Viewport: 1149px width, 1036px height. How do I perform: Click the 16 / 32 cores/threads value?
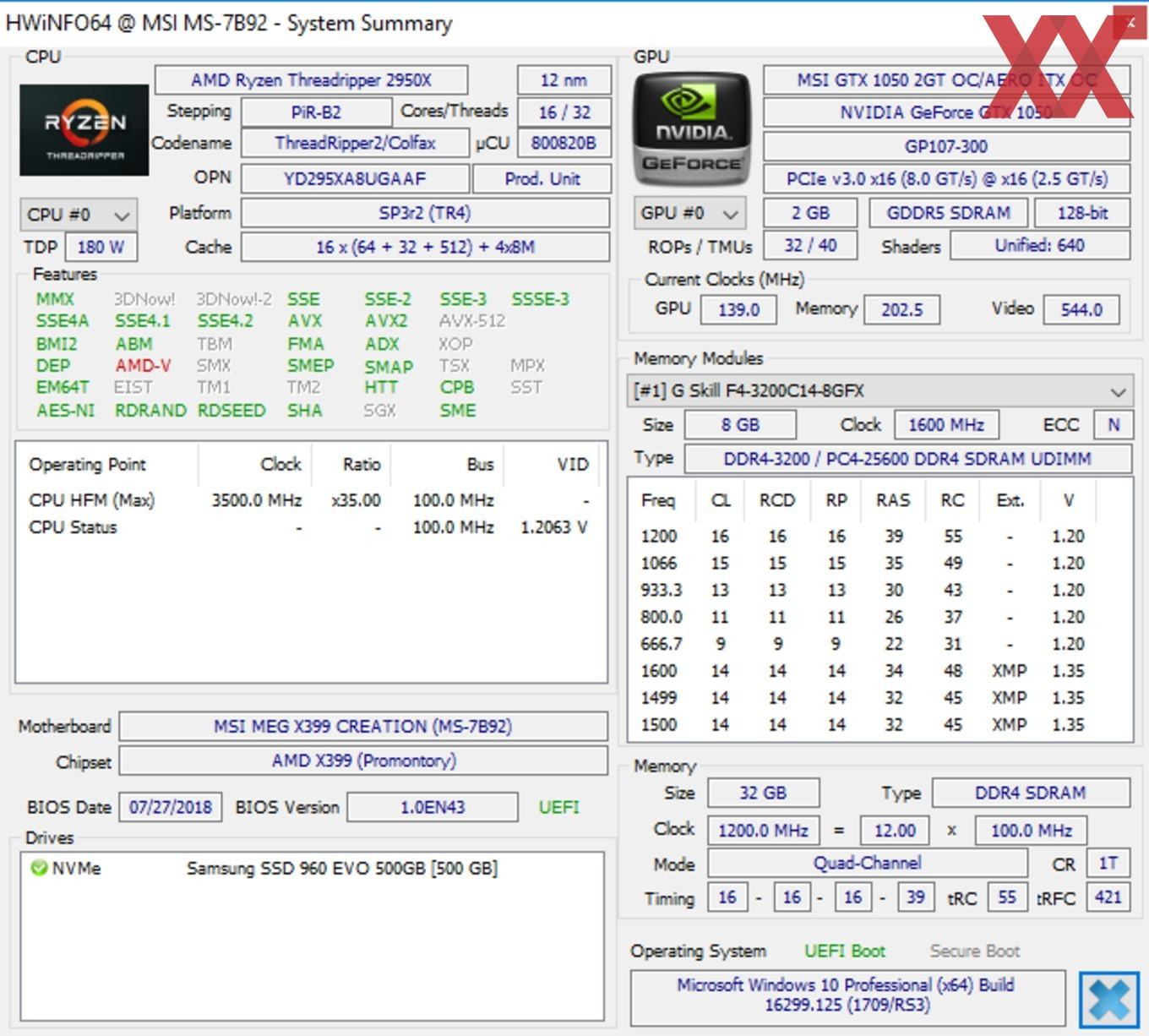[x=564, y=112]
